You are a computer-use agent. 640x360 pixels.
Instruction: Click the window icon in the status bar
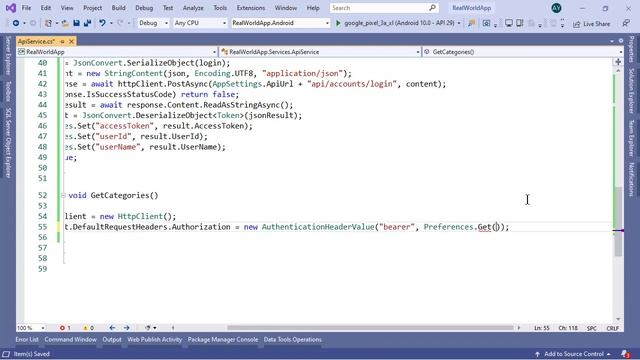coord(6,354)
